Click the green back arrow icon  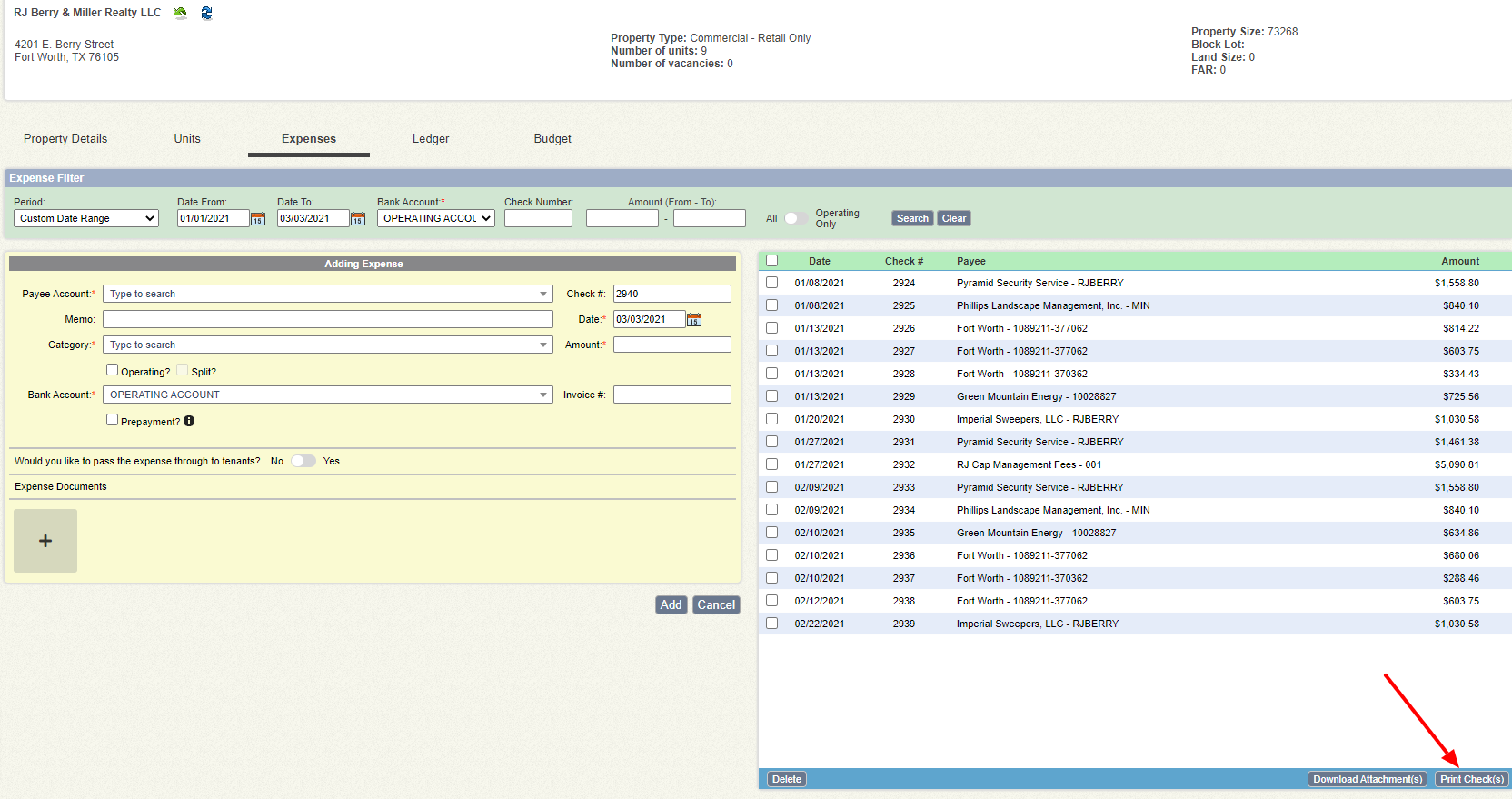click(180, 13)
